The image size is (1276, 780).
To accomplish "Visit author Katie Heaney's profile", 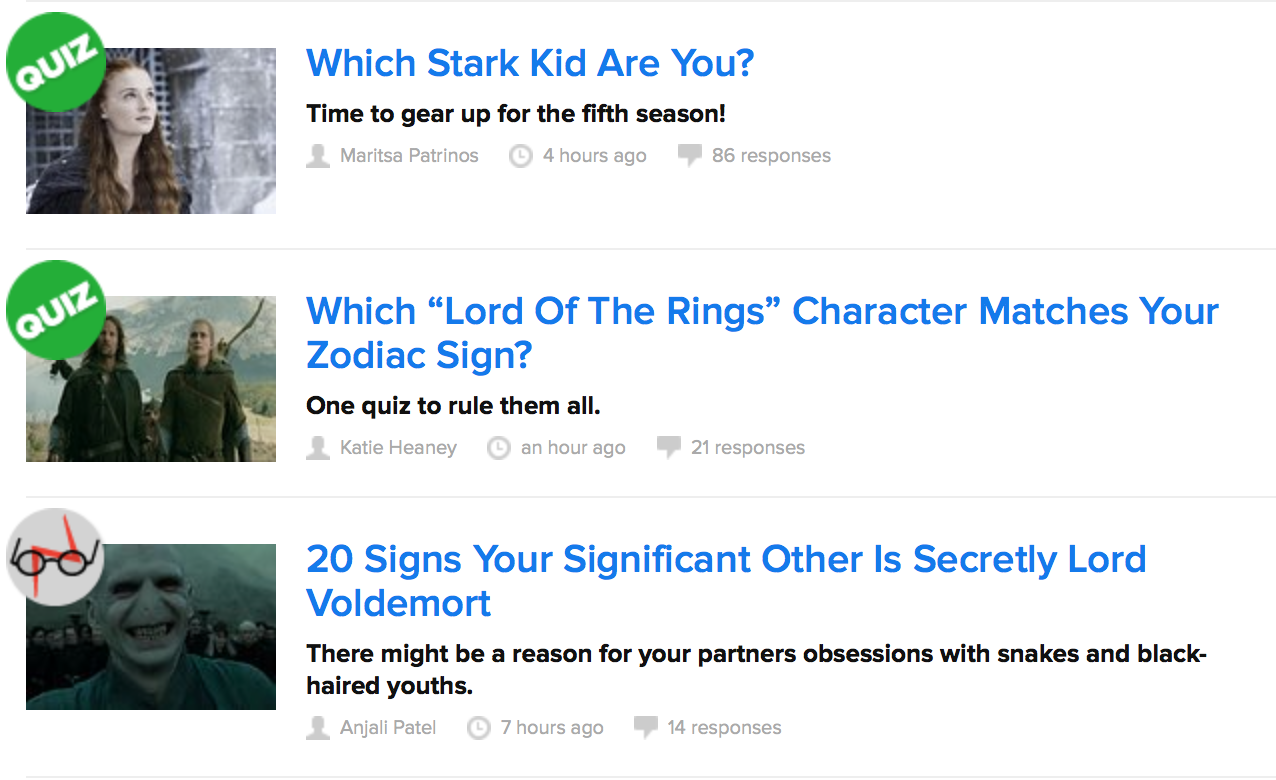I will pos(398,448).
